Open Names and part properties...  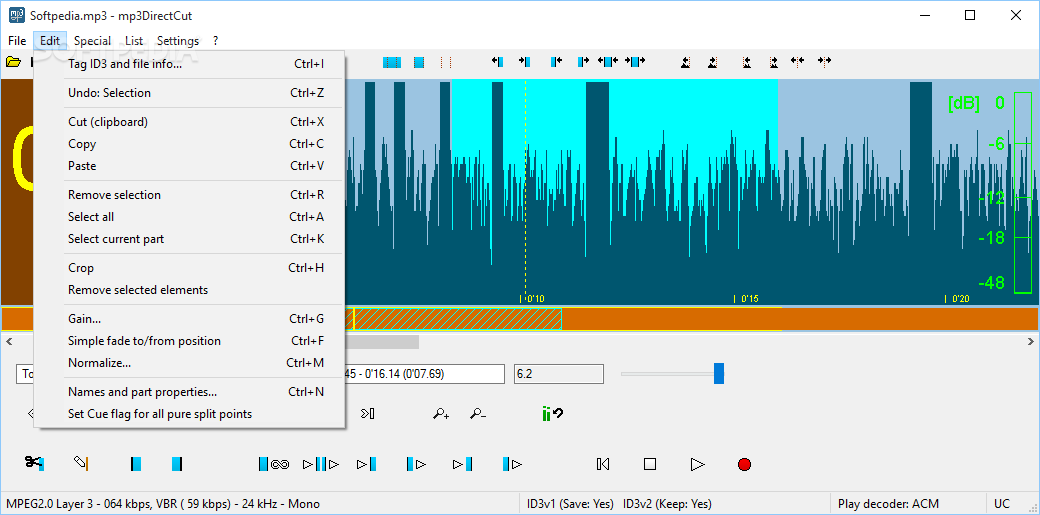(190, 392)
